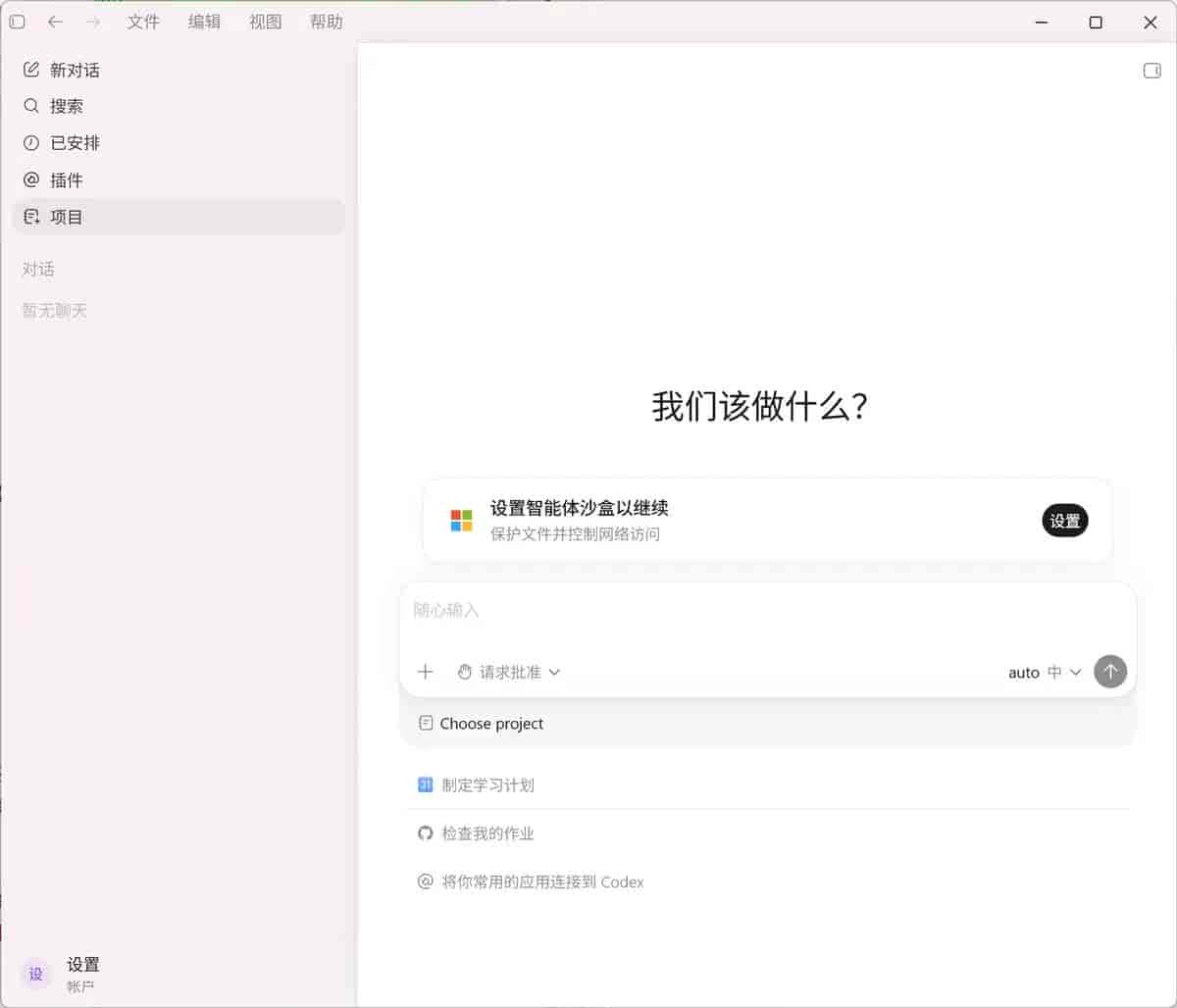Viewport: 1177px width, 1008px height.
Task: Go forward with the right arrow
Action: pos(93,22)
